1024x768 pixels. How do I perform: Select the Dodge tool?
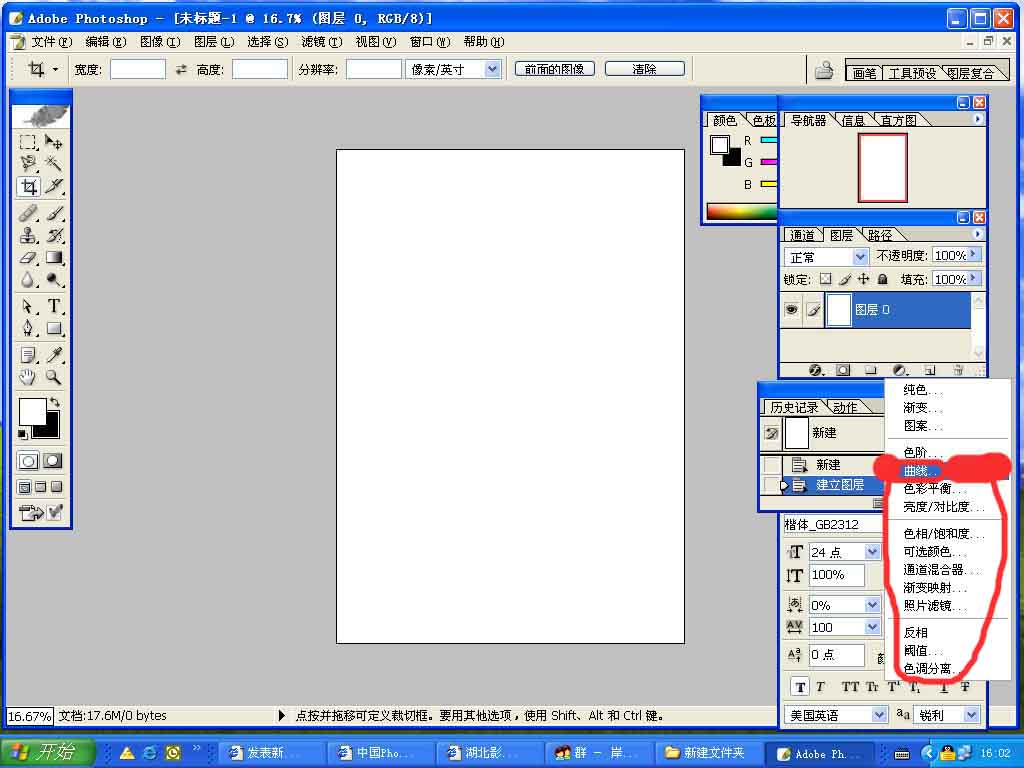coord(54,280)
